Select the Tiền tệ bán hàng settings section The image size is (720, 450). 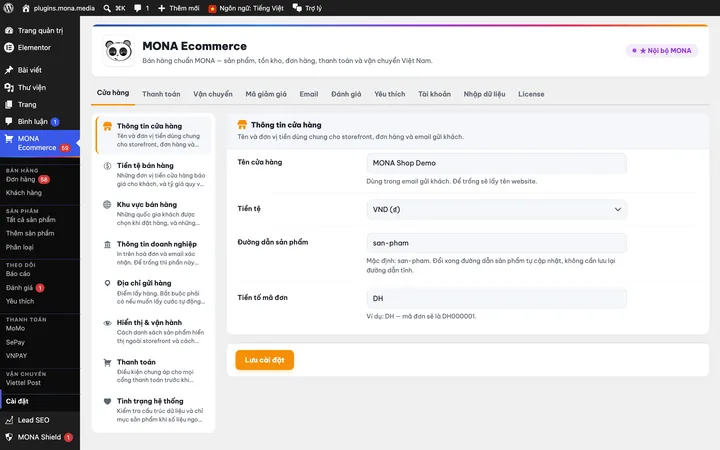(x=154, y=174)
